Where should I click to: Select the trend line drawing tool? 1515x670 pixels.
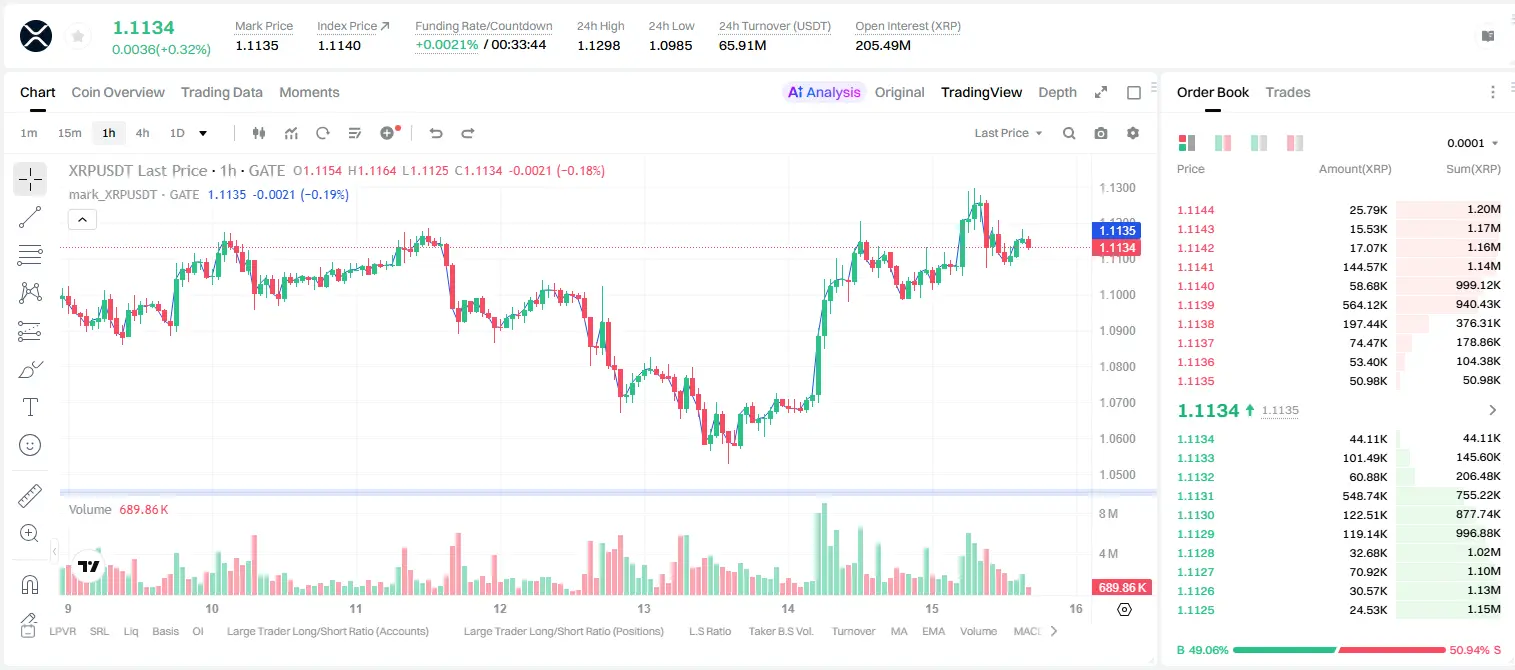coord(30,217)
